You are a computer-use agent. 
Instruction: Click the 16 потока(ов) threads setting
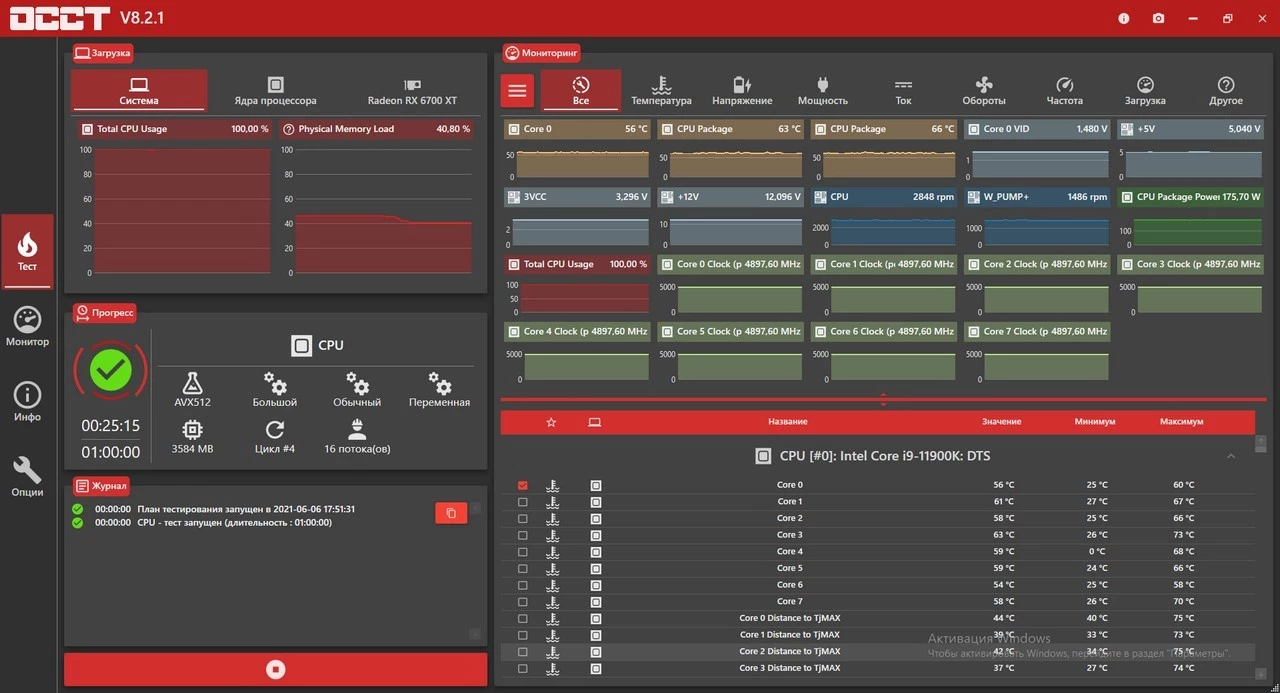tap(357, 437)
